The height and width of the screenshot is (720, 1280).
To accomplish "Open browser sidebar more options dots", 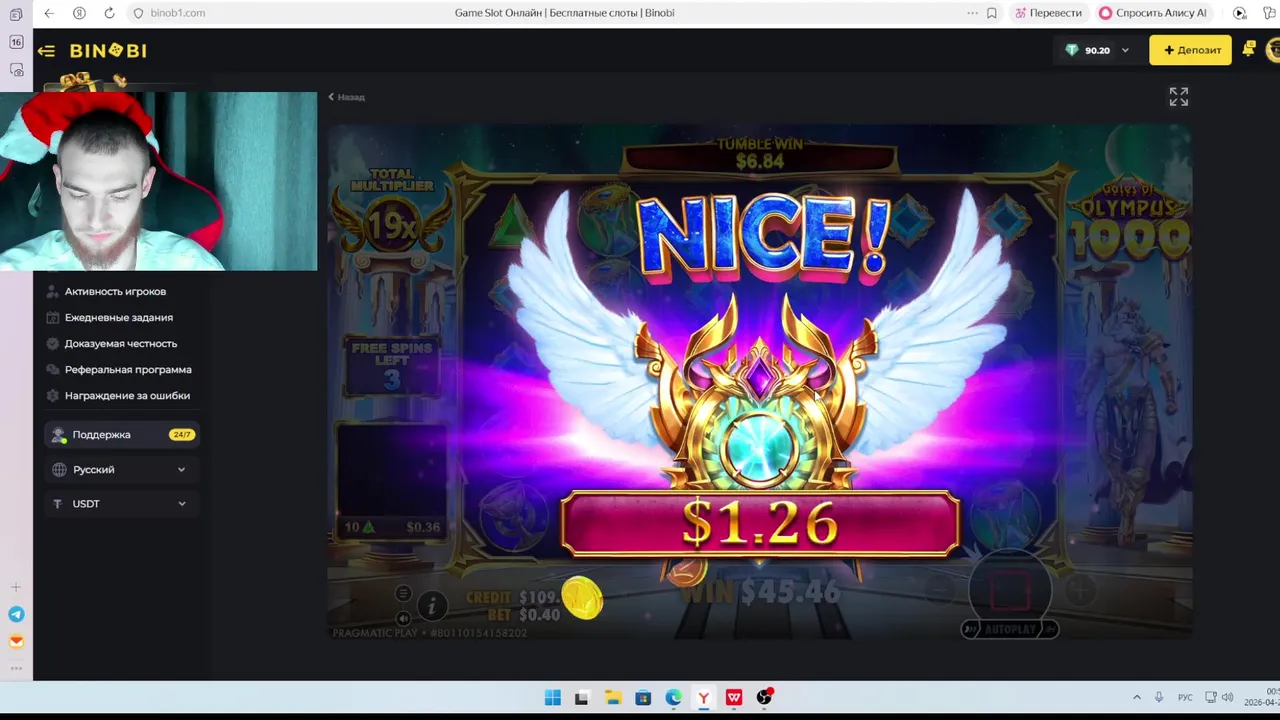I will [16, 668].
